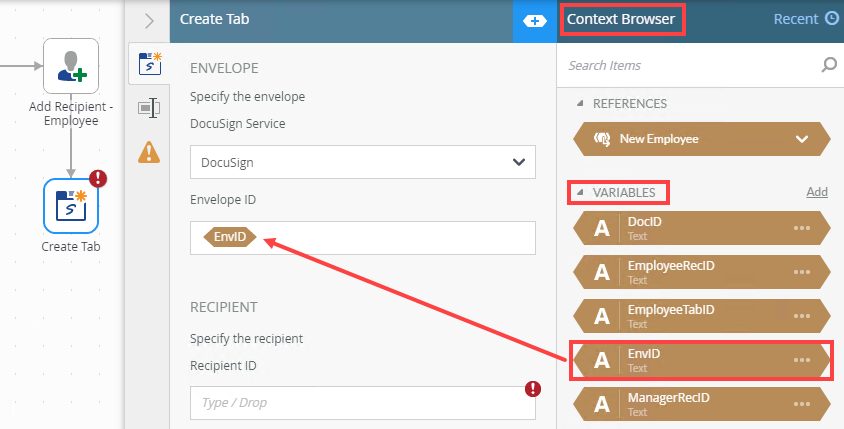Open the properties tab icon below Create Tab
Viewport: 844px width, 429px height.
click(x=149, y=108)
